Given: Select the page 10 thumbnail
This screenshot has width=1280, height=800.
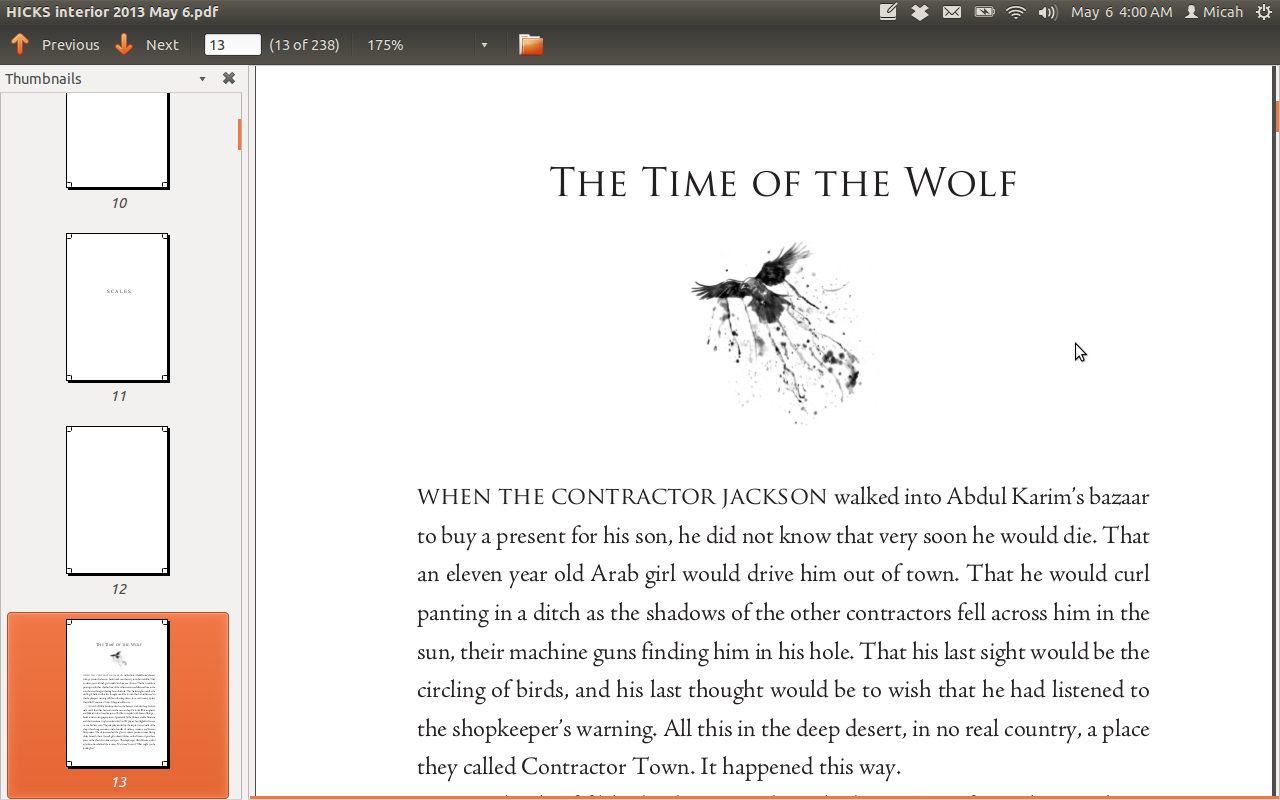Looking at the screenshot, I should tap(118, 140).
